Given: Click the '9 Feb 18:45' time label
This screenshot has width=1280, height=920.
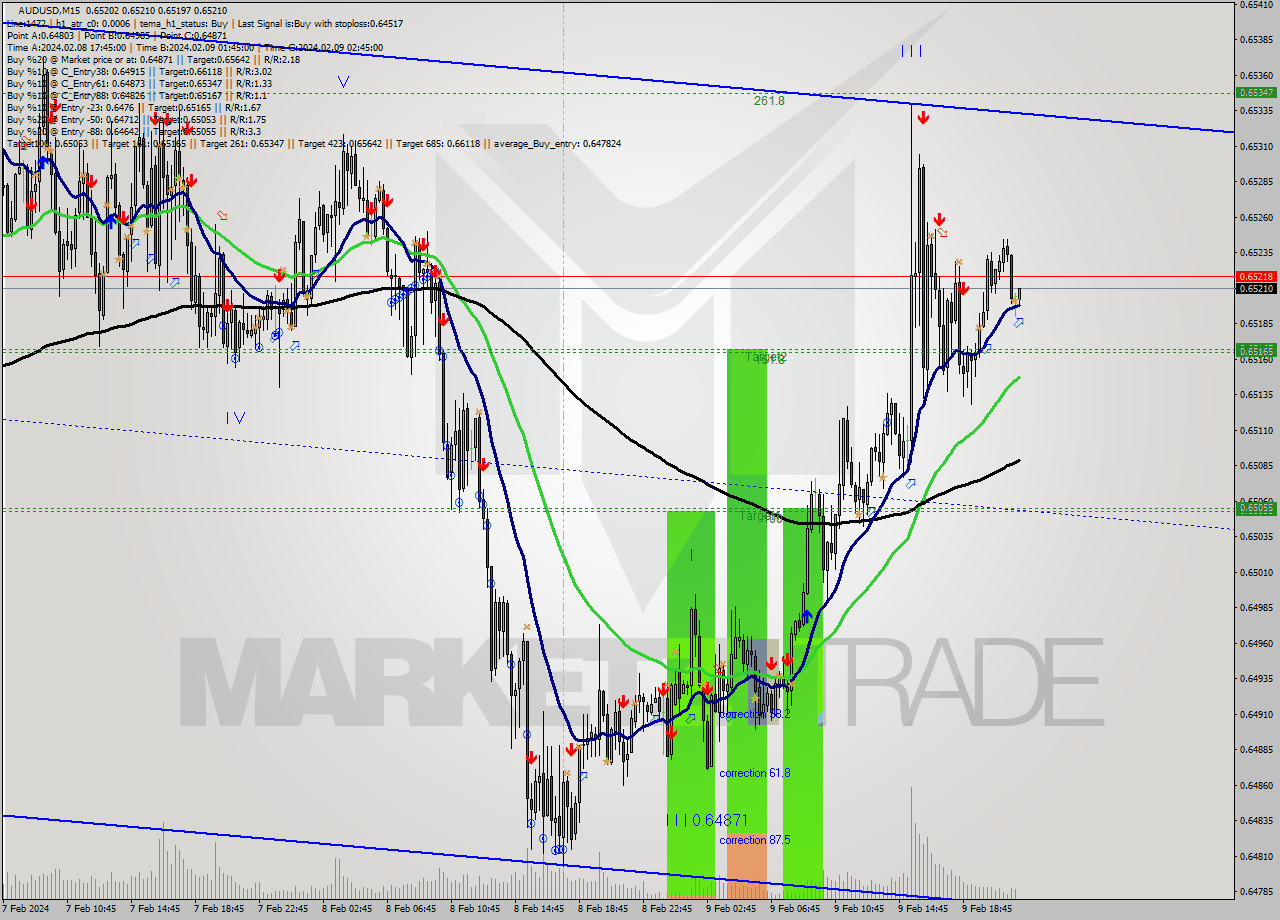Looking at the screenshot, I should tap(987, 909).
